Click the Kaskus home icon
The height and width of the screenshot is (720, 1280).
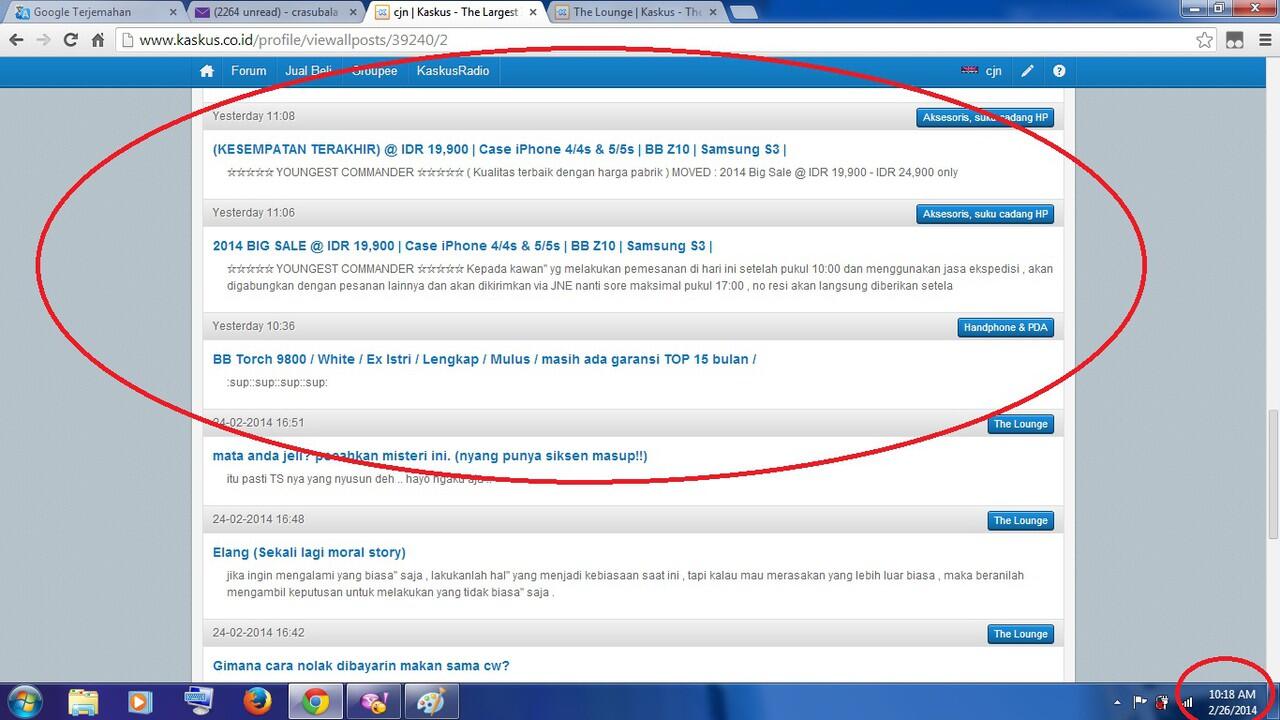(207, 71)
